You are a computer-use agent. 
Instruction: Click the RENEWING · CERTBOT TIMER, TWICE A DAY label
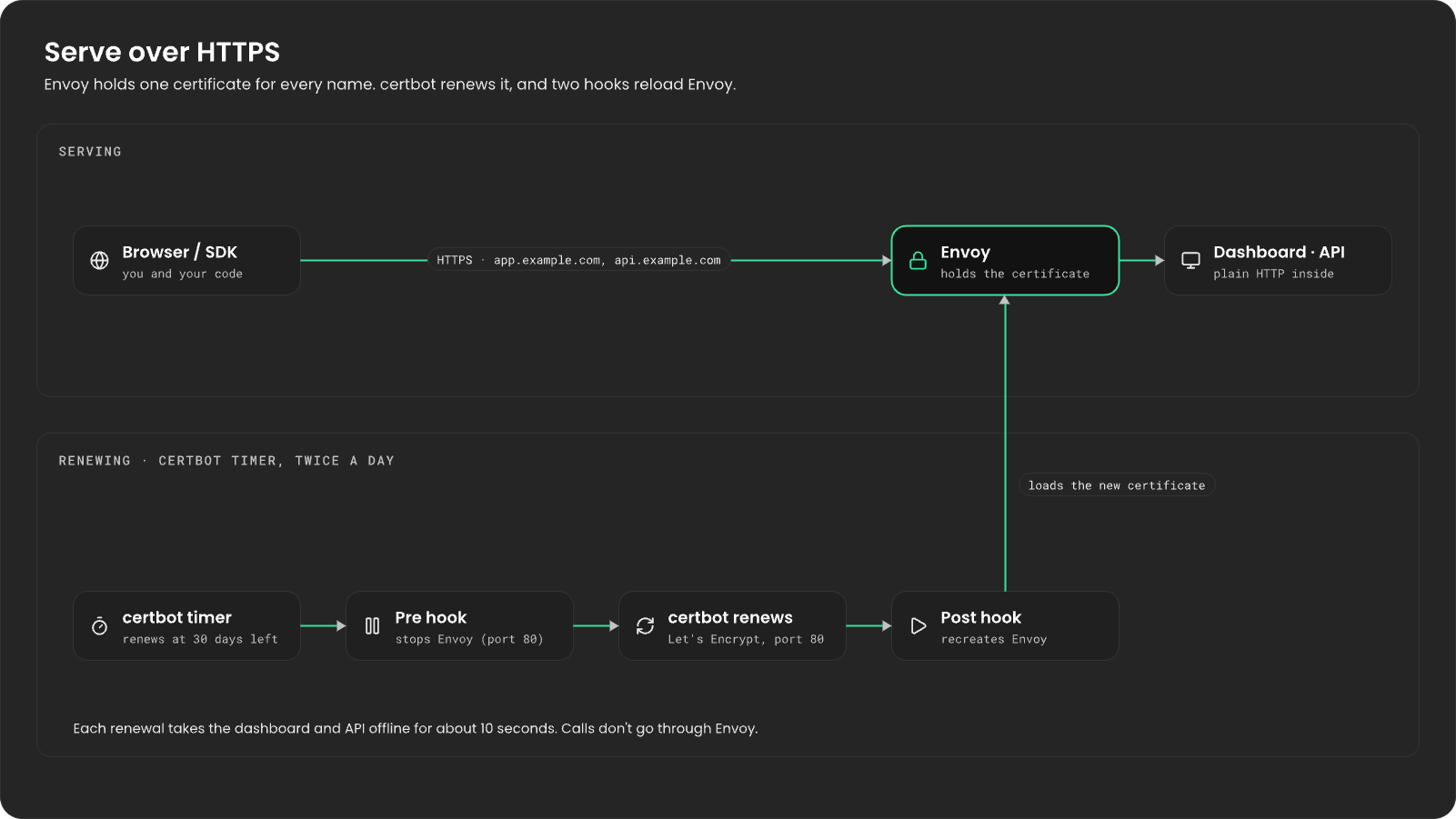coord(226,461)
